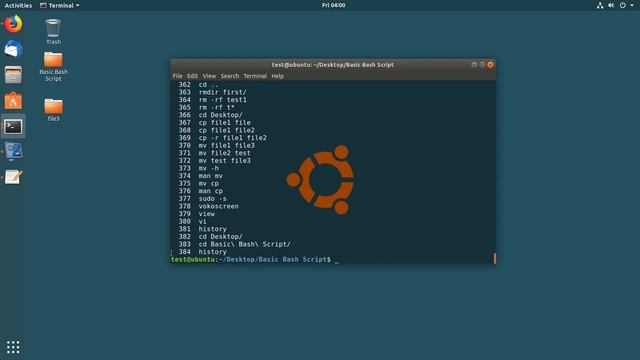Close the terminal window
The width and height of the screenshot is (640, 360).
[491, 64]
